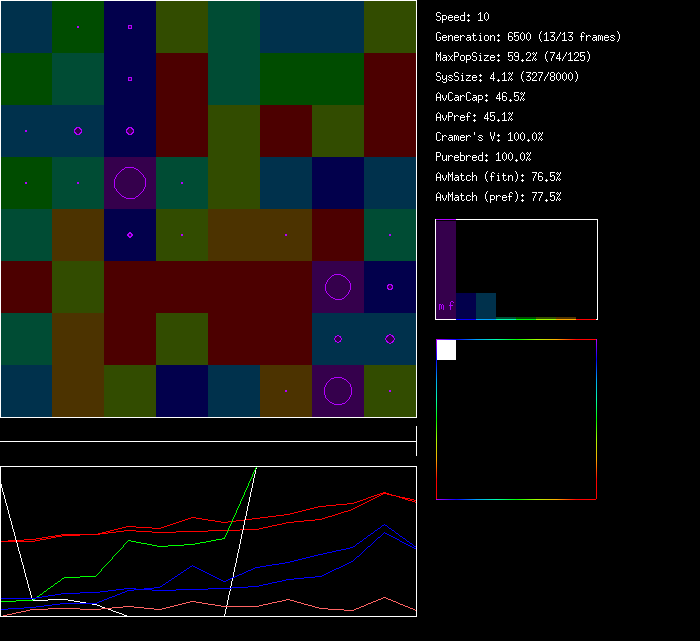Select the large circle in the bottom-row purple cell
700x641 pixels.
[x=338, y=391]
